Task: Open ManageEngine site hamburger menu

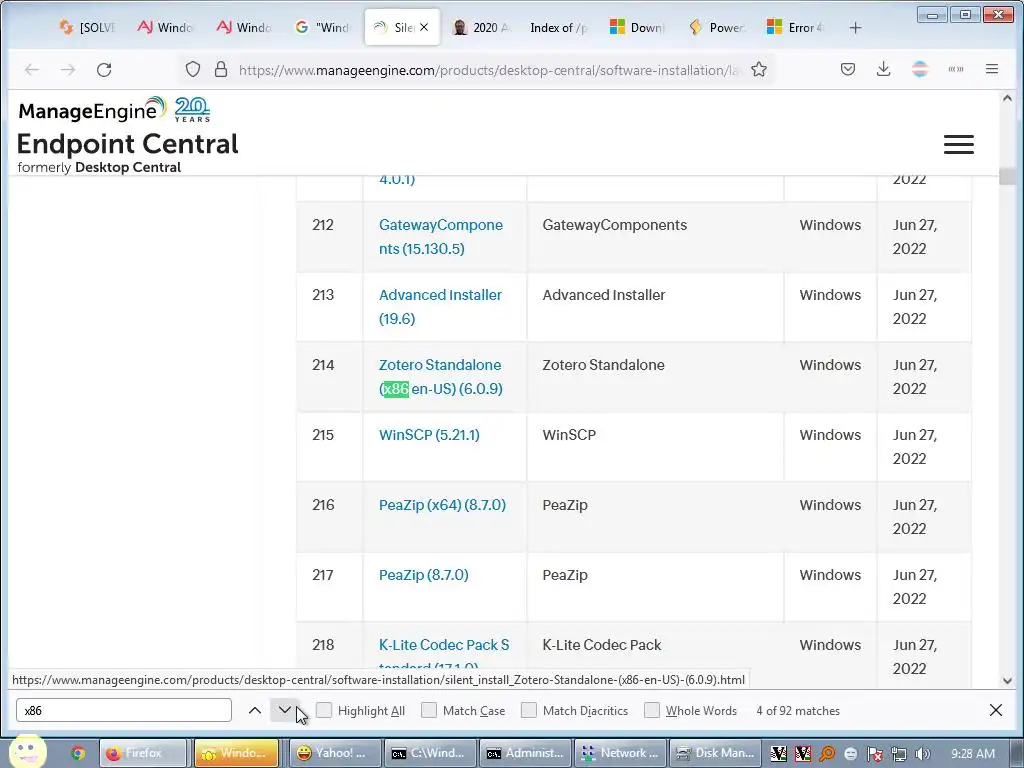Action: [958, 144]
